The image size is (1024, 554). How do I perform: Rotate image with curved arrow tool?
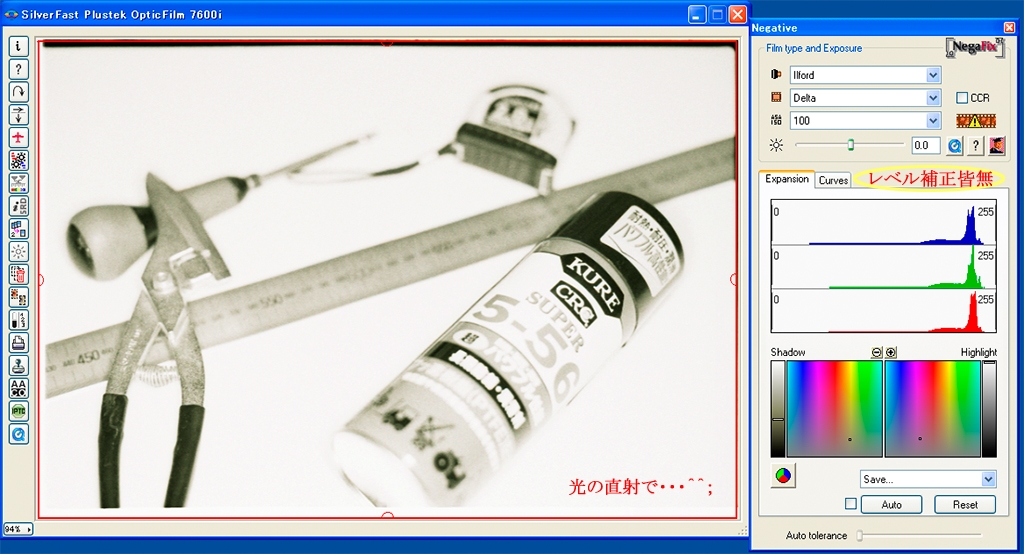[18, 91]
